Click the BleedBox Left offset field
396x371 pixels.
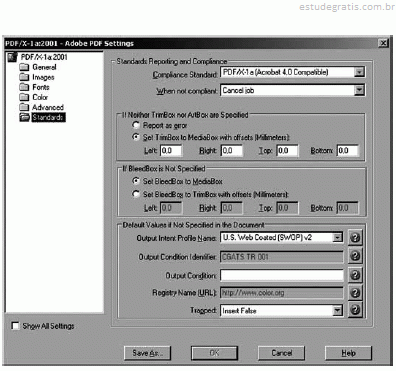coord(171,208)
